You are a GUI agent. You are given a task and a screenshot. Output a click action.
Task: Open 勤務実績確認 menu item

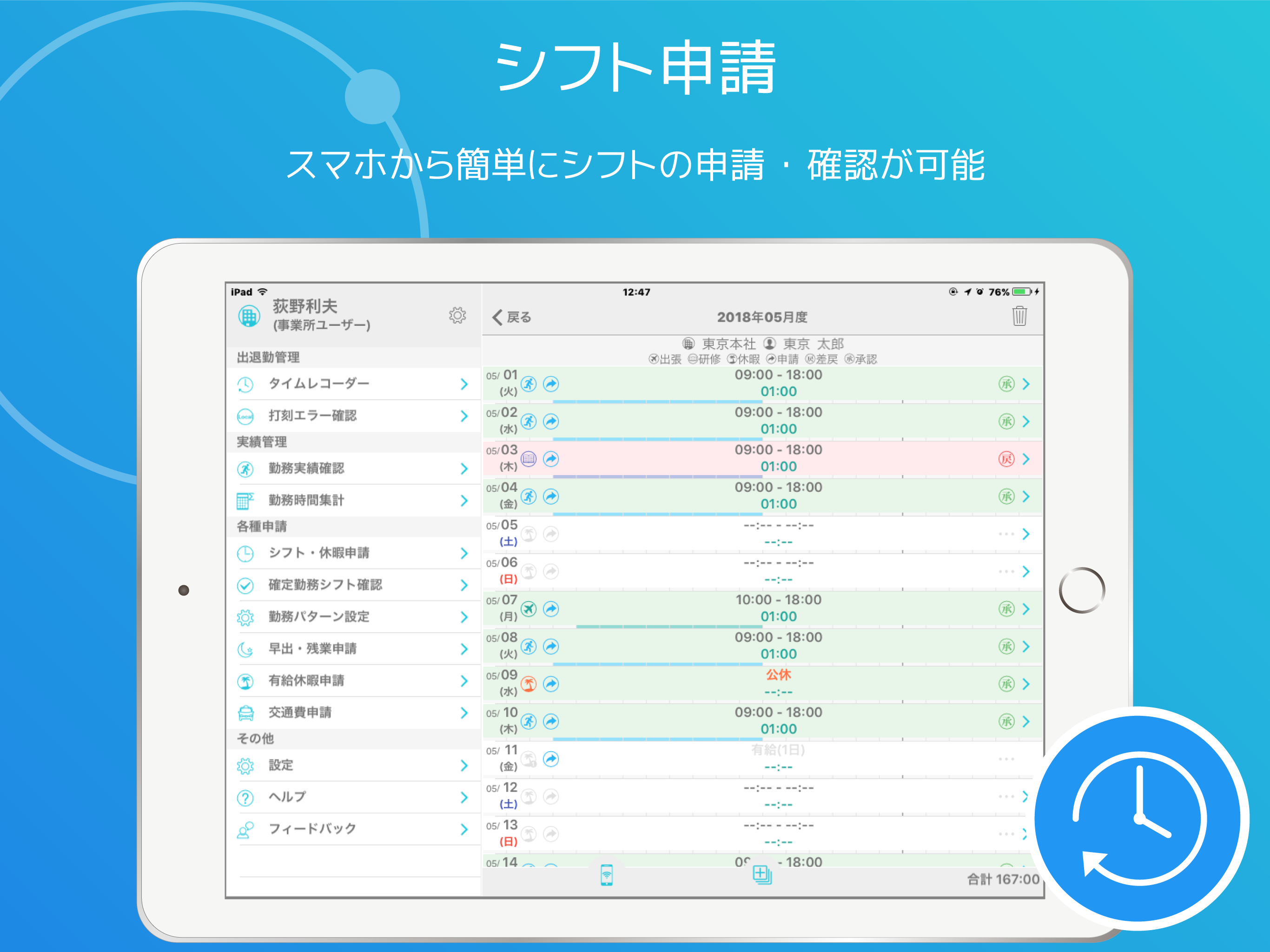[x=354, y=469]
